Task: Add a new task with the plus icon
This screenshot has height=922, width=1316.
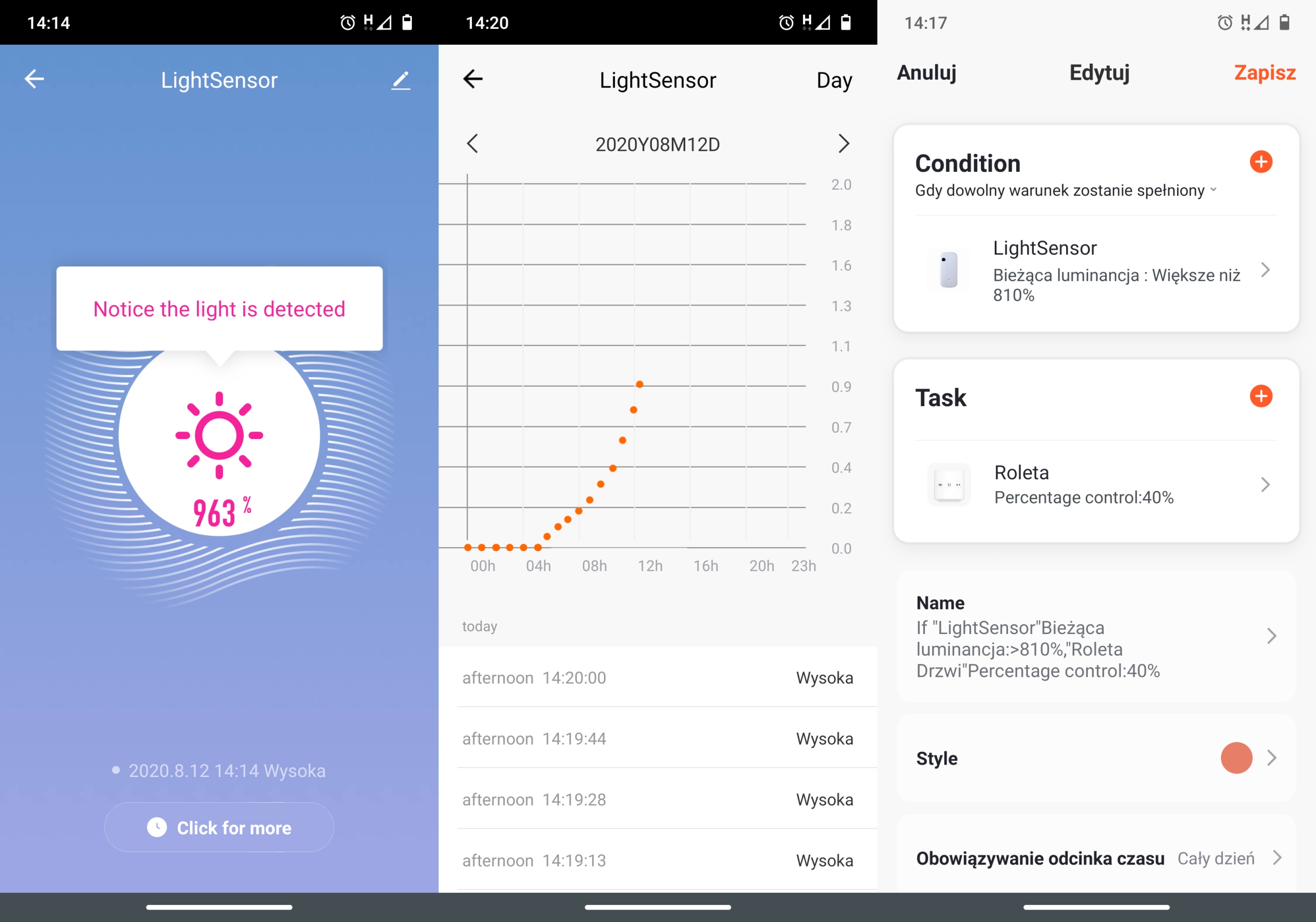Action: point(1260,396)
